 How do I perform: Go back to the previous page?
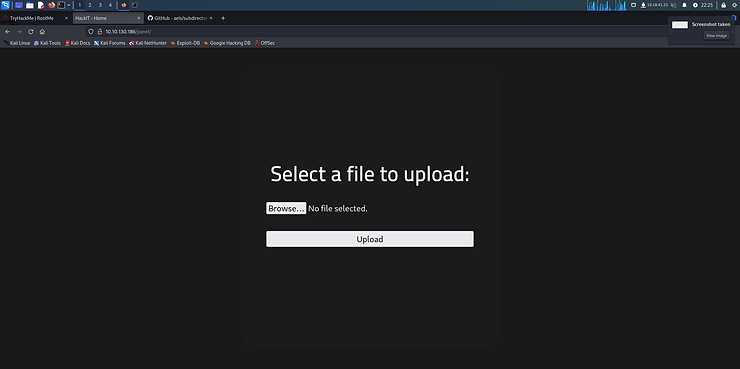8,32
